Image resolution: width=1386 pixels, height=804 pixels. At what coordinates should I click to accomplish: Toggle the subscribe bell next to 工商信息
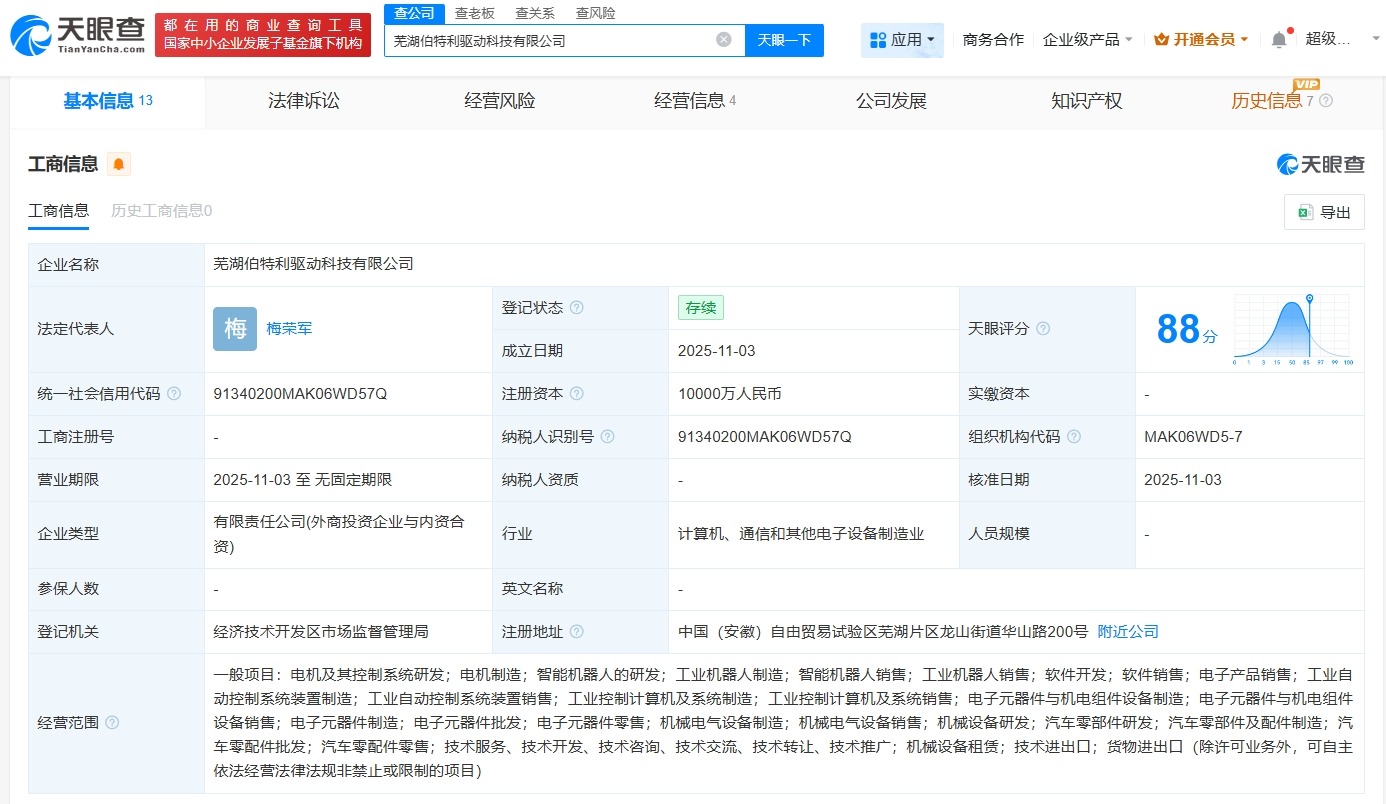[118, 162]
